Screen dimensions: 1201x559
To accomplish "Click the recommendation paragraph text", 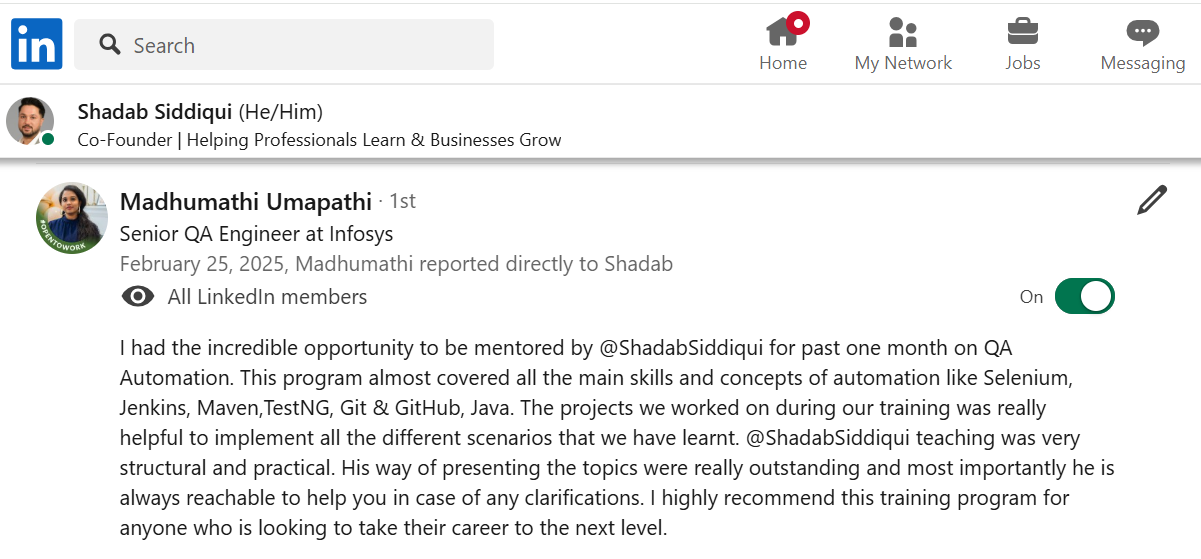I will pos(600,437).
